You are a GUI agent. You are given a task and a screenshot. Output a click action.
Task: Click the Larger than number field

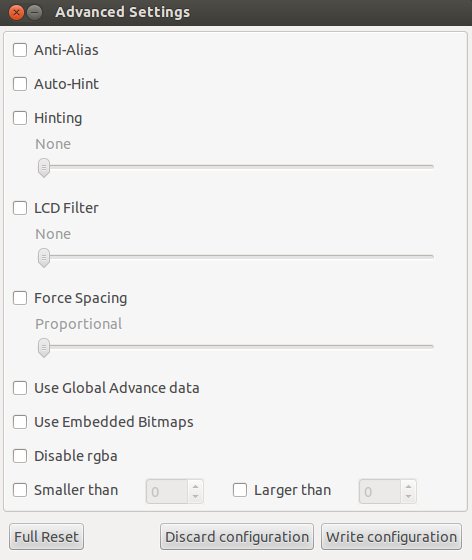[380, 491]
